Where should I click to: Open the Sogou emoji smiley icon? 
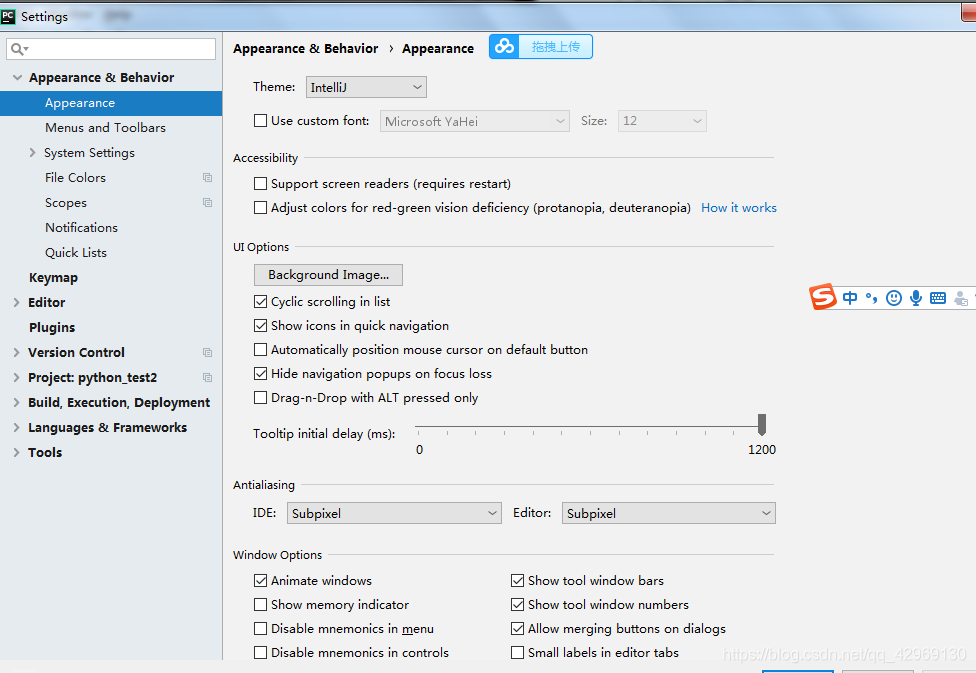tap(894, 298)
